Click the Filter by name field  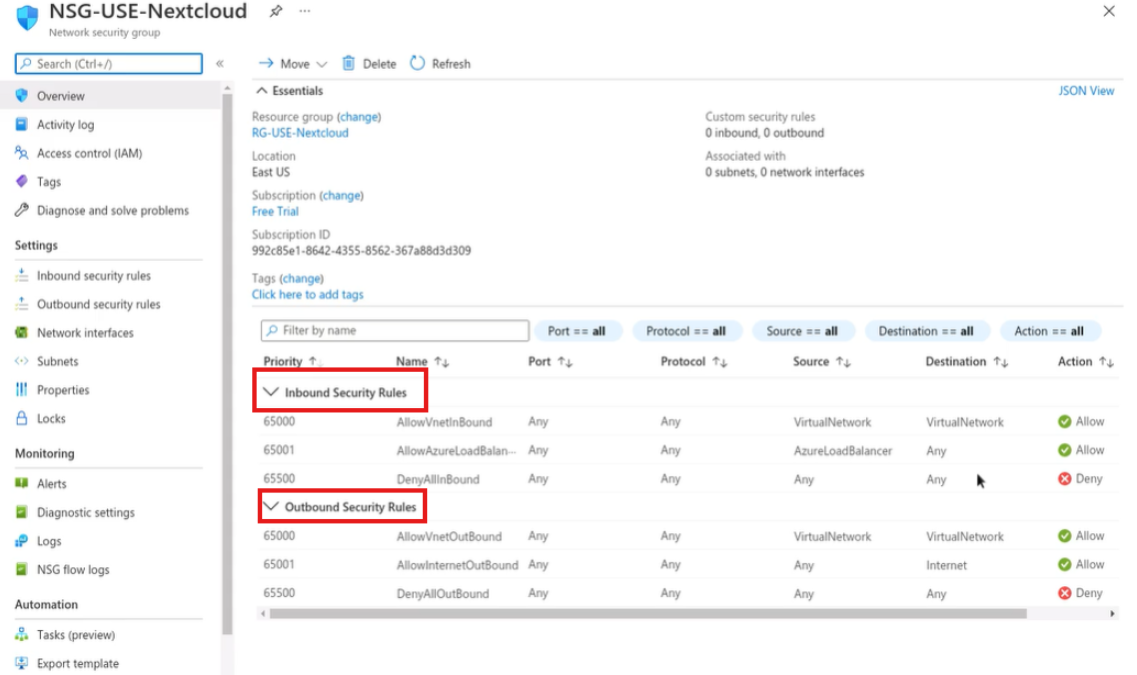coord(395,331)
